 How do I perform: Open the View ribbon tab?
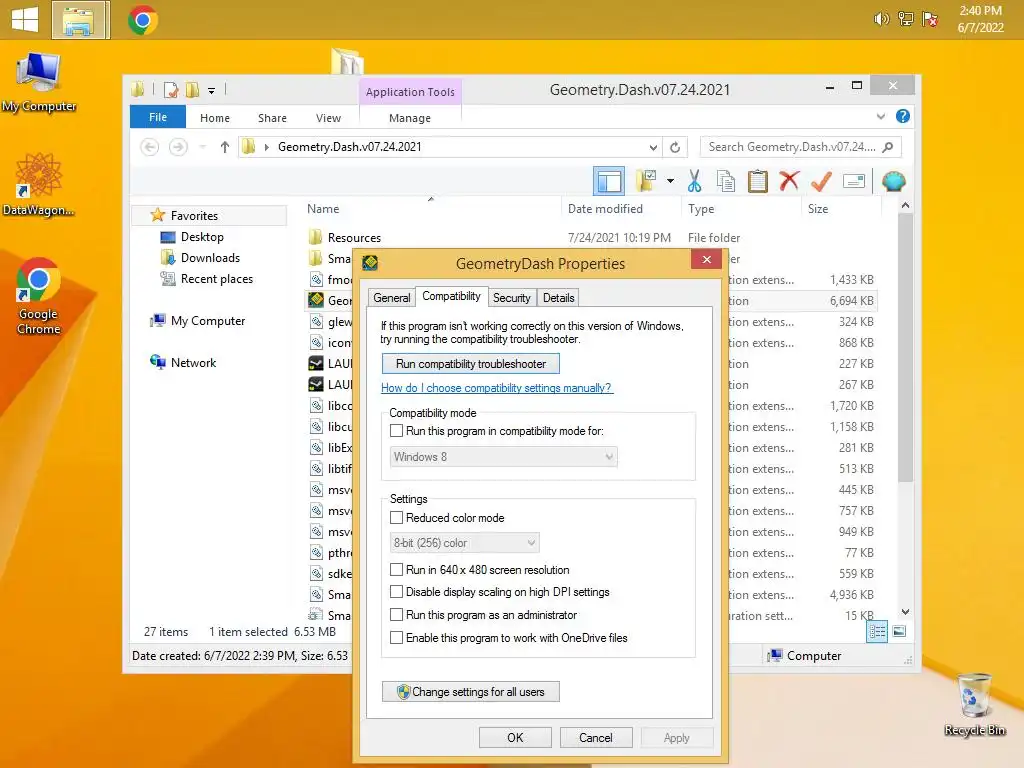coord(328,118)
